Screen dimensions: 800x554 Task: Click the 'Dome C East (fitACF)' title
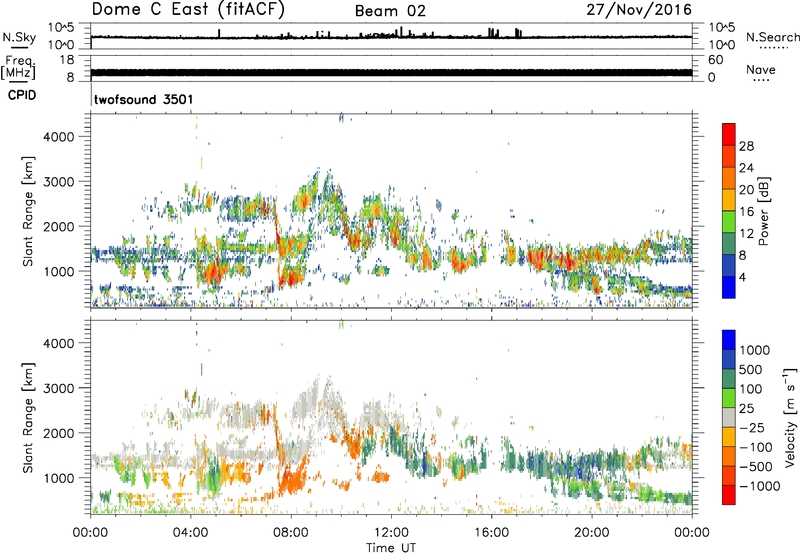pyautogui.click(x=188, y=10)
